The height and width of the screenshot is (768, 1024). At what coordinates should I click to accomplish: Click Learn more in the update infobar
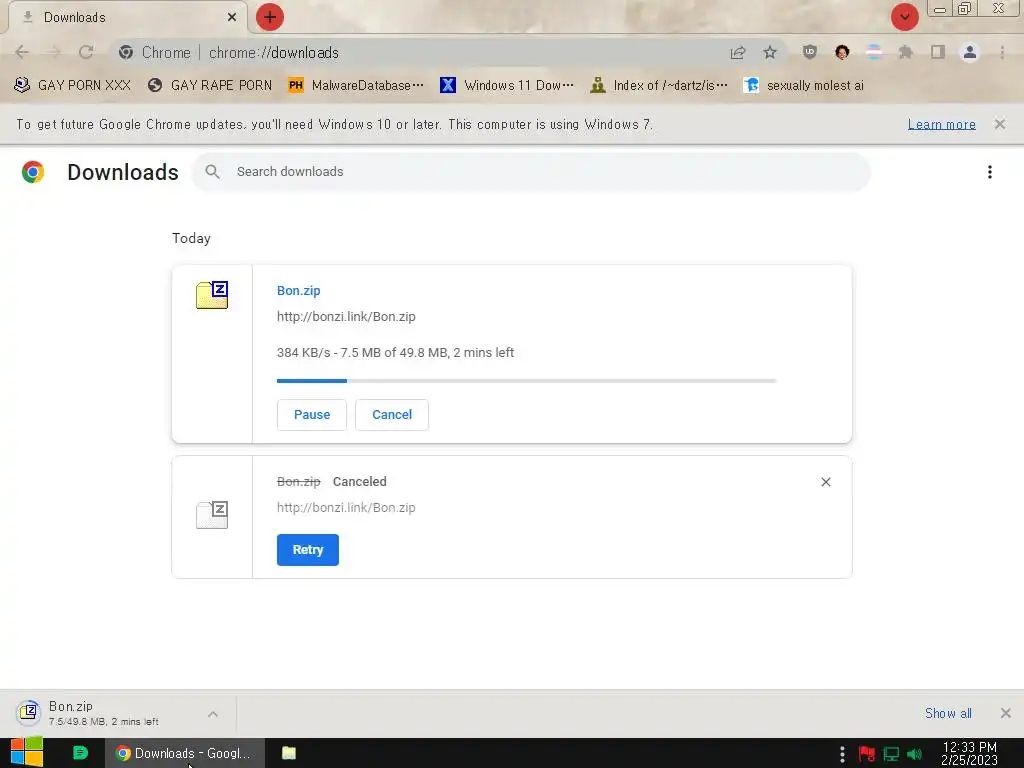click(x=942, y=124)
